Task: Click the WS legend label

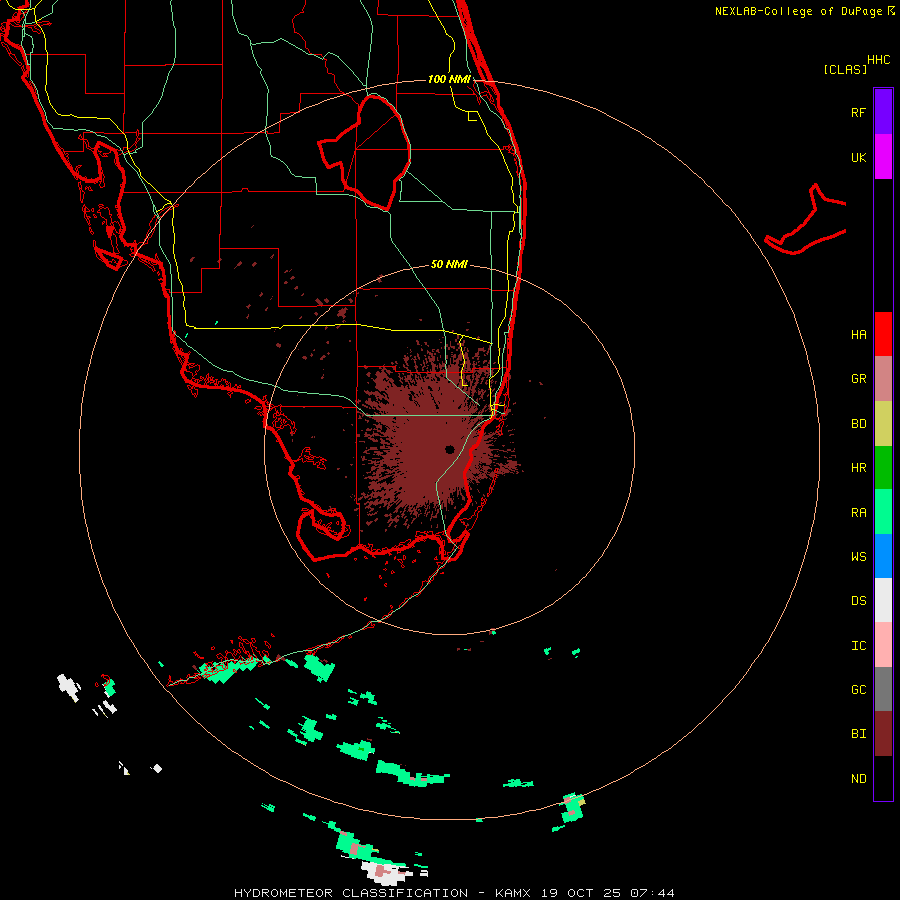Action: pyautogui.click(x=858, y=556)
